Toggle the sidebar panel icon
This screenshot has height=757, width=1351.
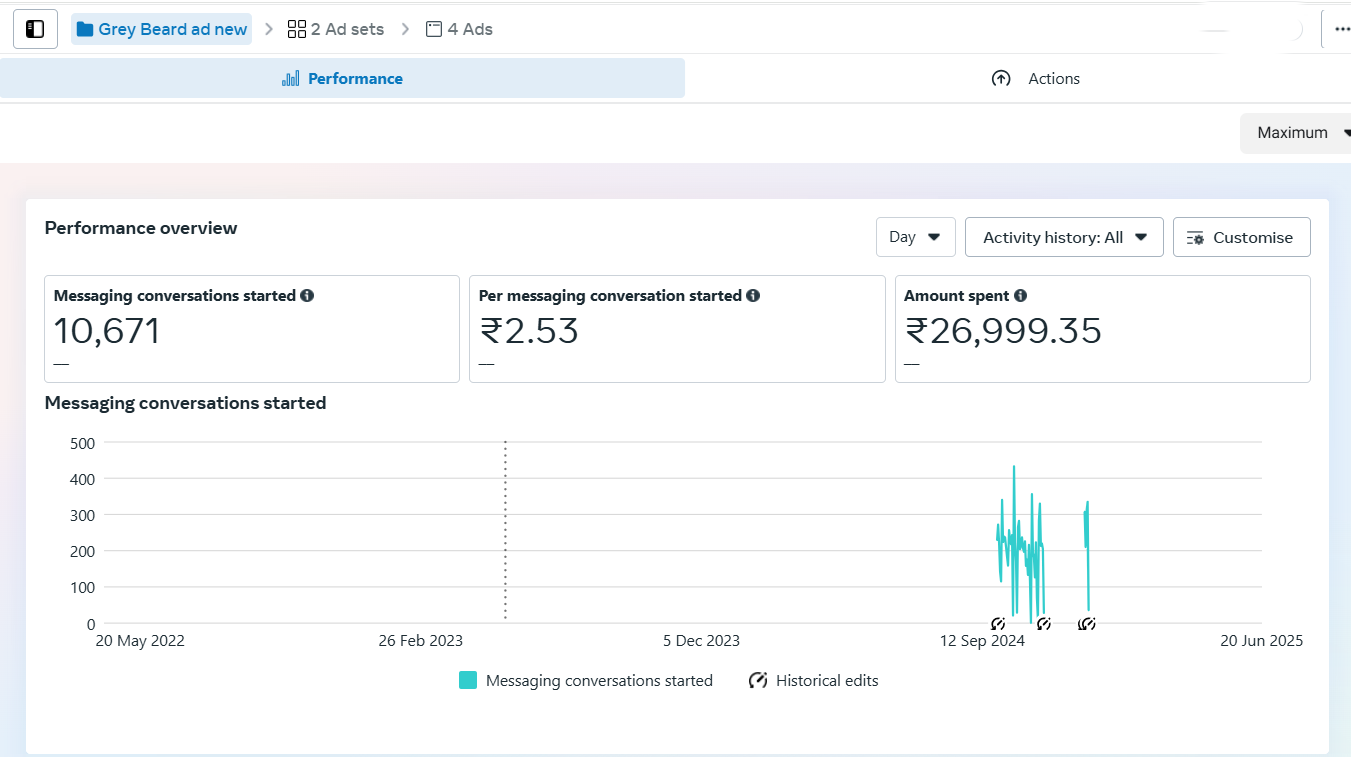[35, 29]
